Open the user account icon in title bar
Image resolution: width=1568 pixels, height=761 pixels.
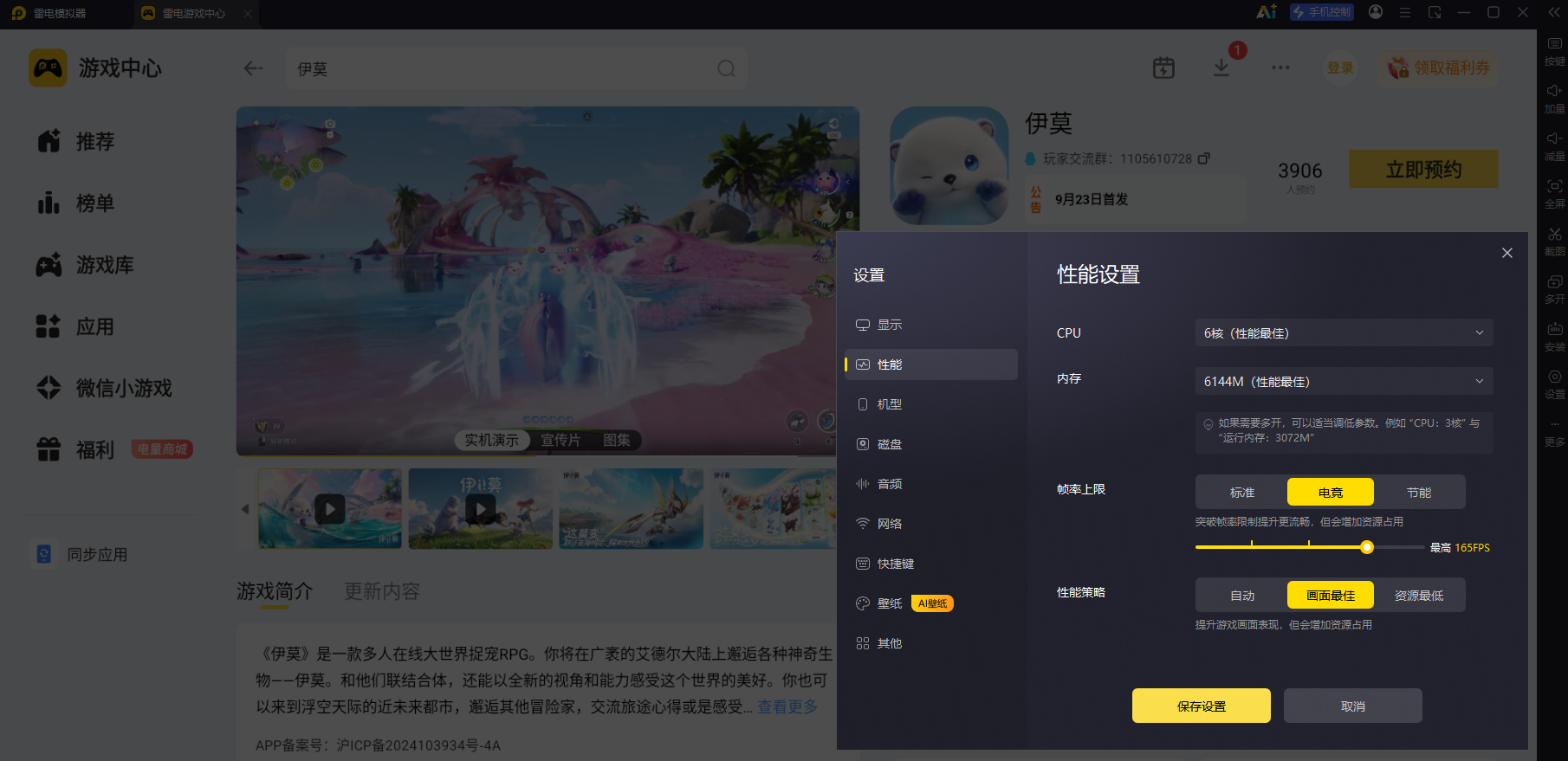point(1376,12)
